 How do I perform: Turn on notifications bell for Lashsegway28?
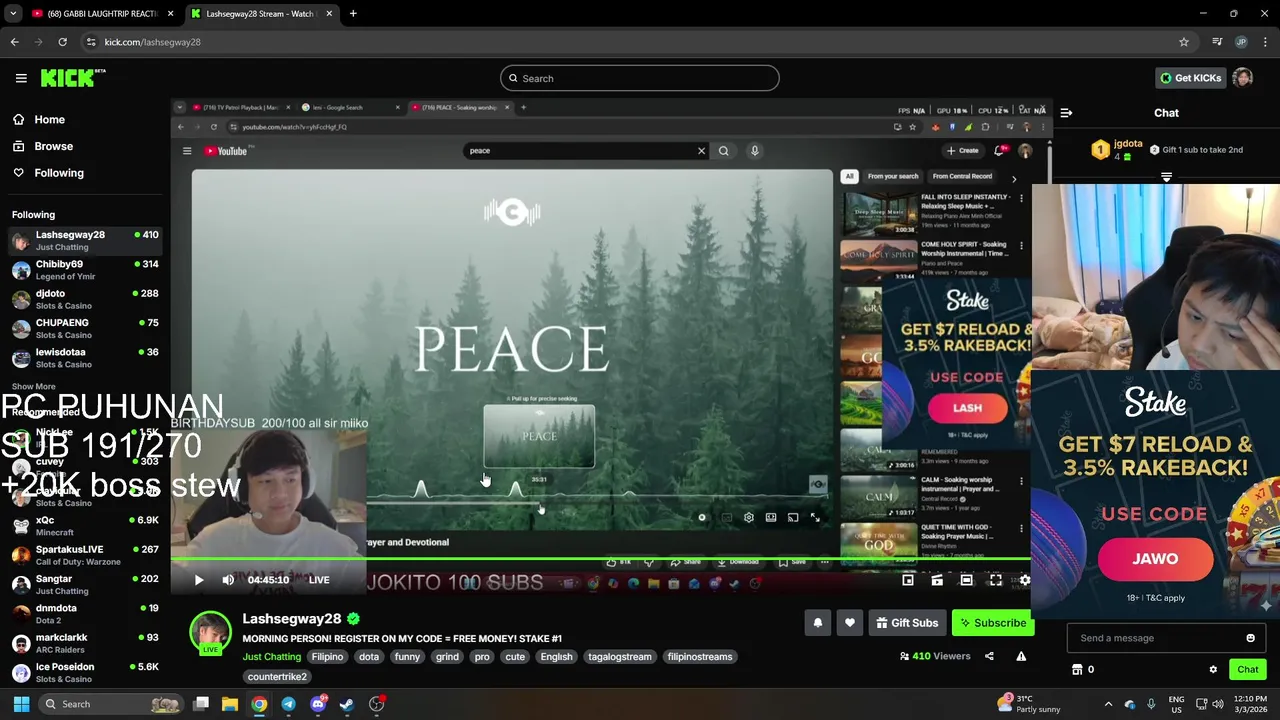point(817,623)
